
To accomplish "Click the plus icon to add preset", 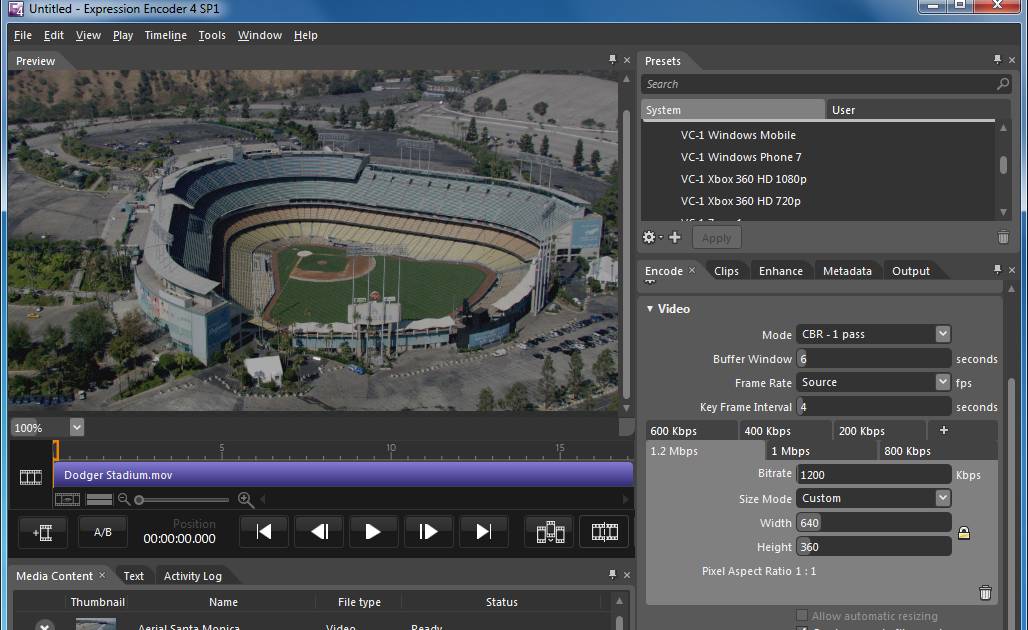I will coord(675,237).
